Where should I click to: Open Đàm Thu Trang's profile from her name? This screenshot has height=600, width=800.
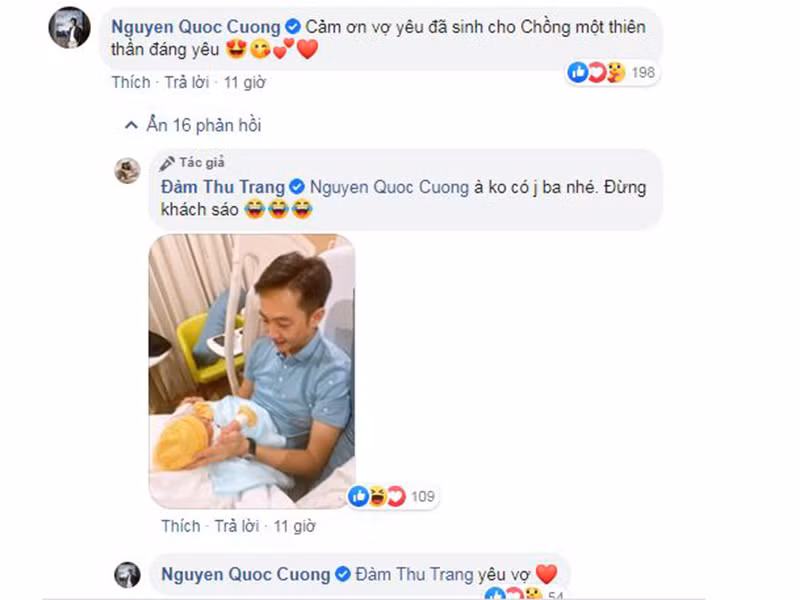click(x=220, y=187)
